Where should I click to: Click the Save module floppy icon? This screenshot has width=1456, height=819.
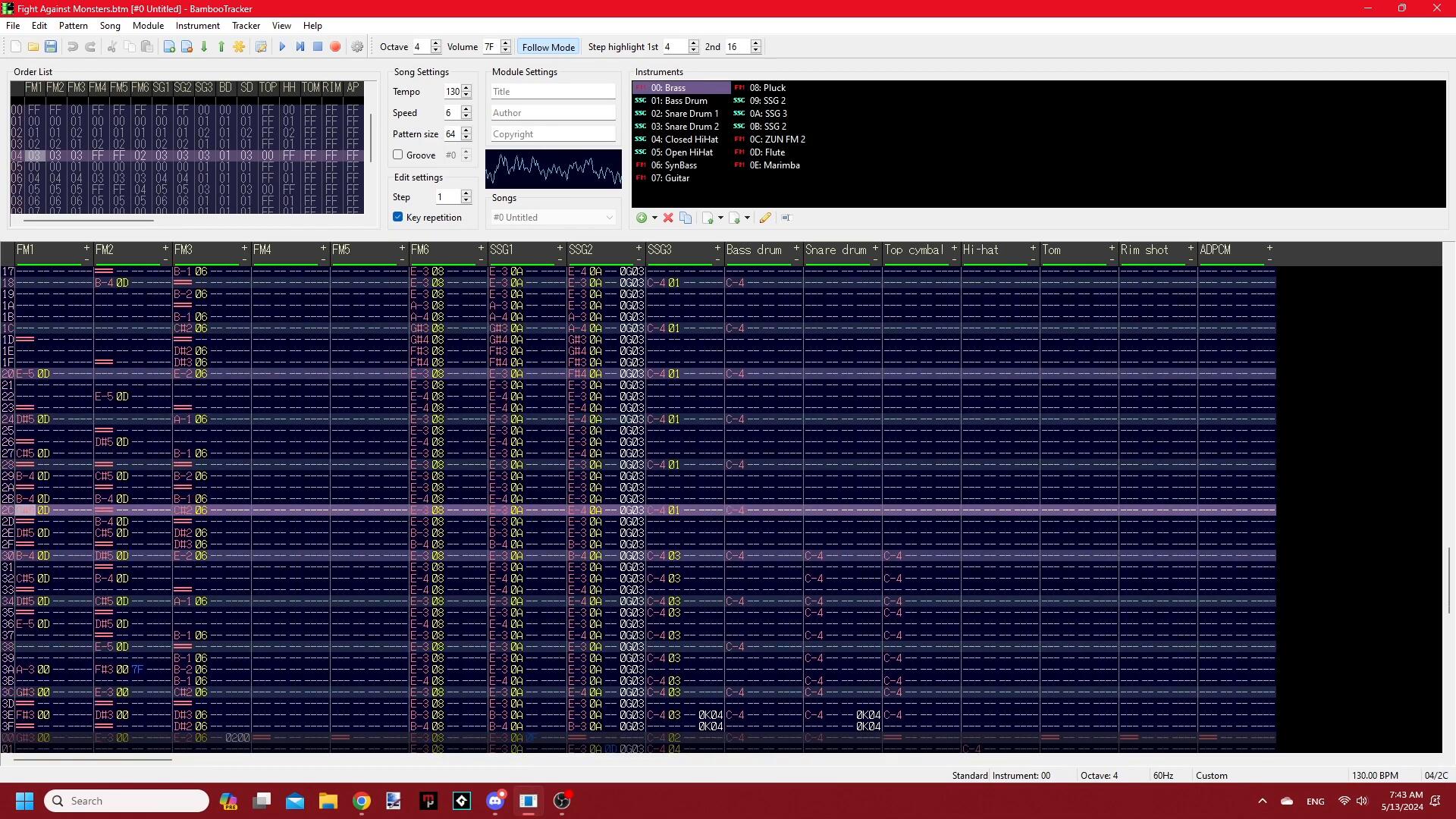click(x=51, y=47)
